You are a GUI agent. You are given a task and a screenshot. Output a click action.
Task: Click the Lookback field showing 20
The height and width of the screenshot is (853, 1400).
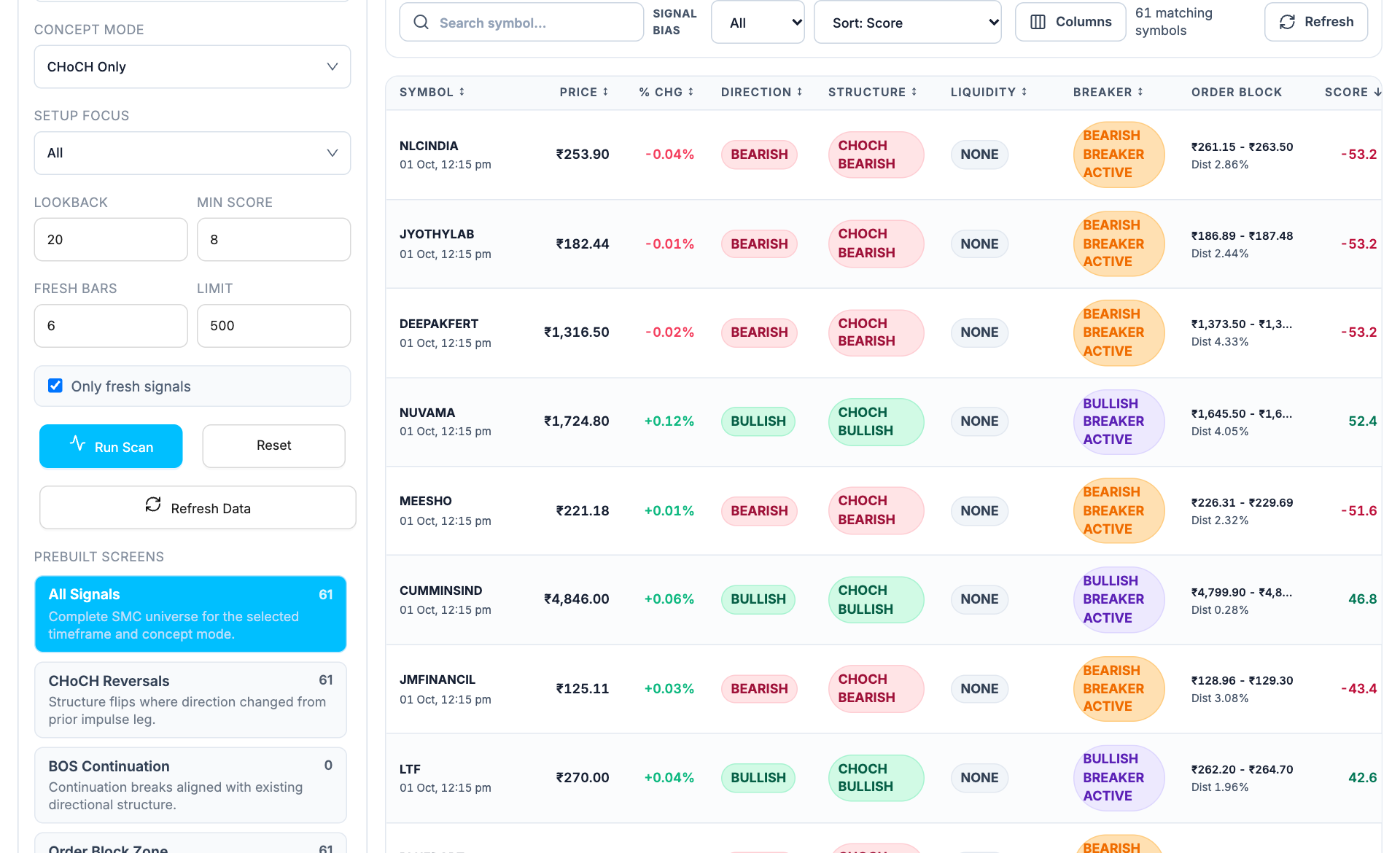pyautogui.click(x=111, y=239)
